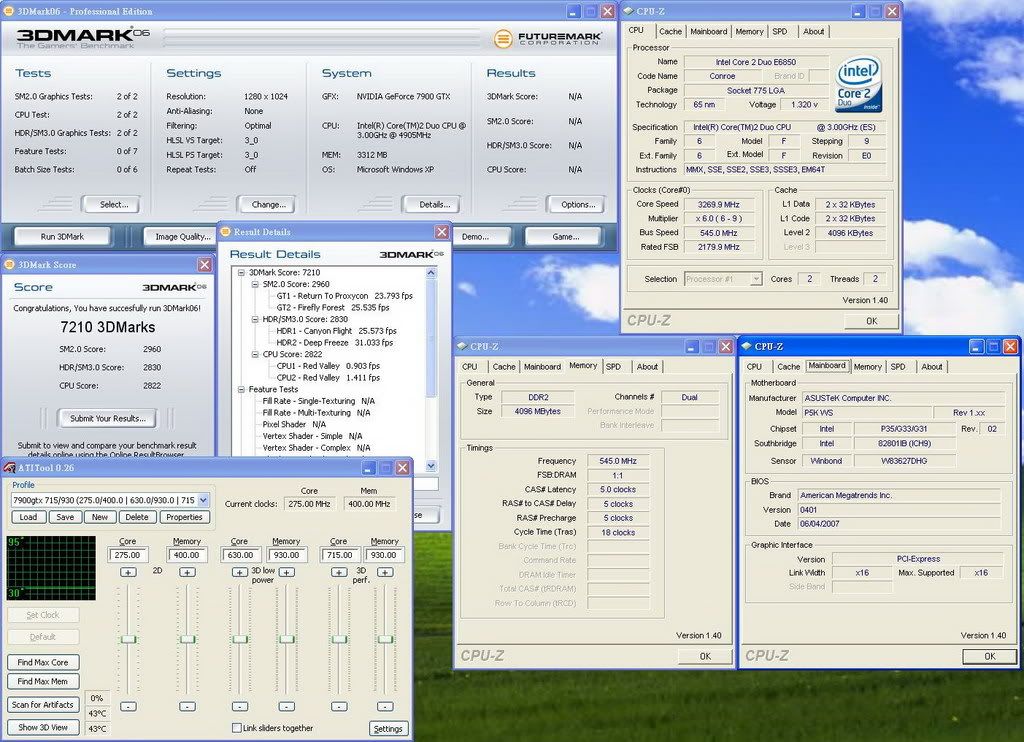Decrease the 3D perf Memory clock minus button
Viewport: 1024px width, 742px height.
tap(385, 706)
